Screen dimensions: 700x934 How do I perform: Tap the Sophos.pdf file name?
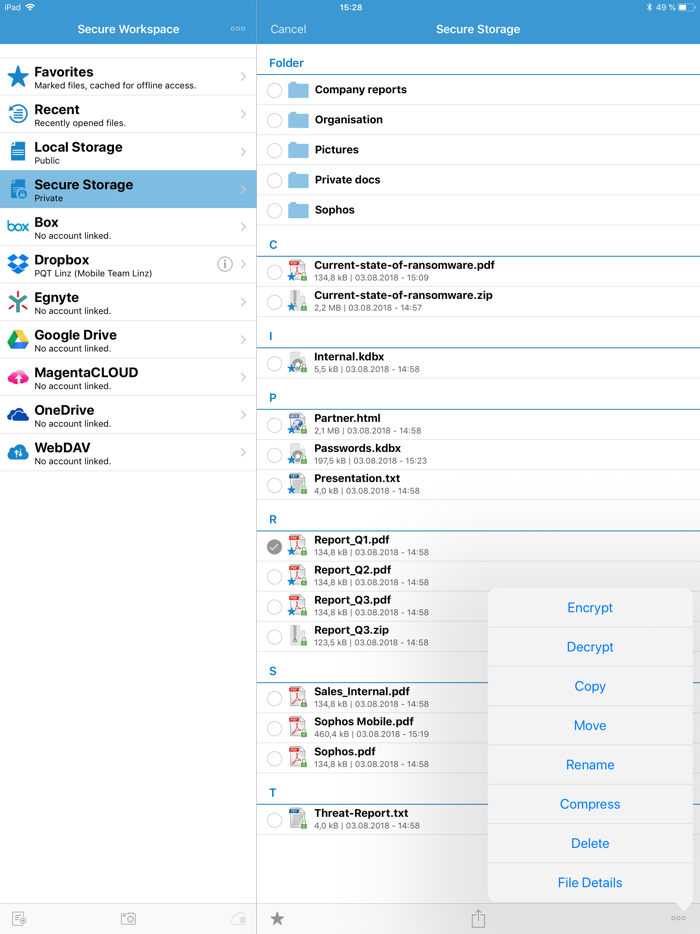[345, 752]
